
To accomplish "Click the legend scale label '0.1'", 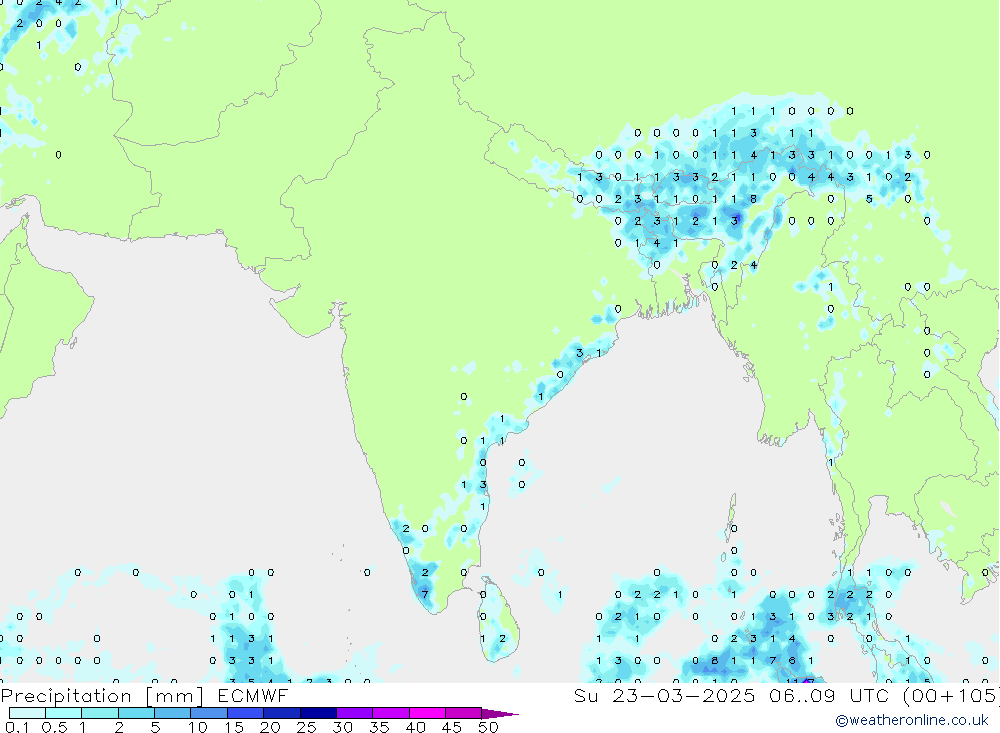I will 17,727.
